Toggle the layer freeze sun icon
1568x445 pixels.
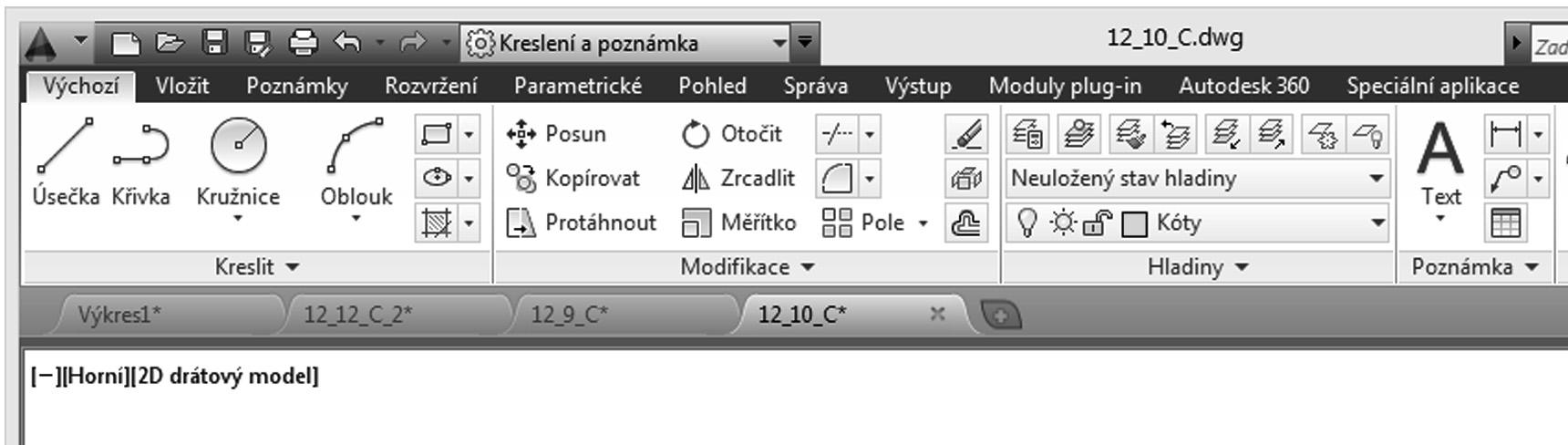pyautogui.click(x=1062, y=223)
